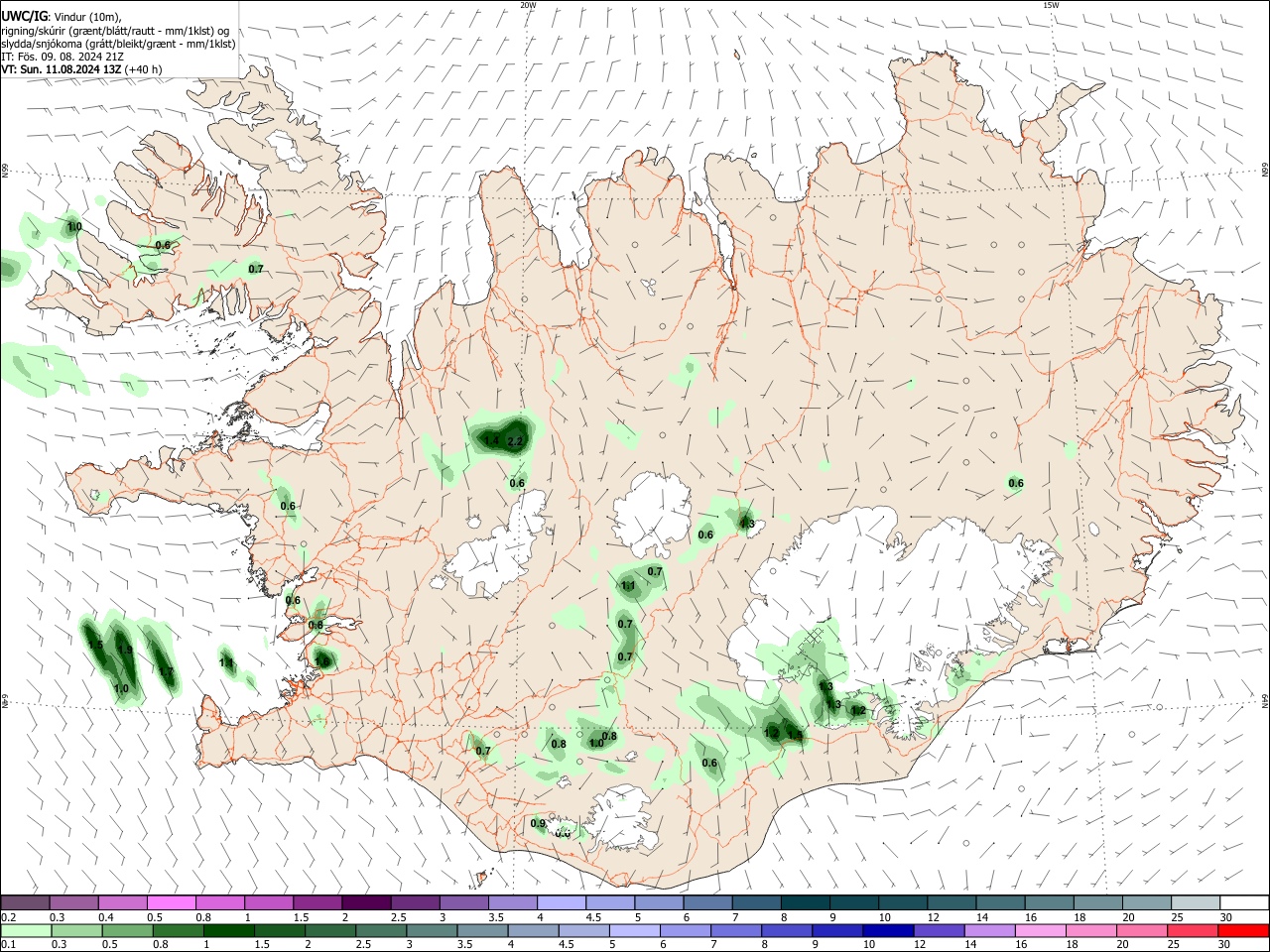Click the '0.9' precipitation value near the south coast

click(x=539, y=823)
